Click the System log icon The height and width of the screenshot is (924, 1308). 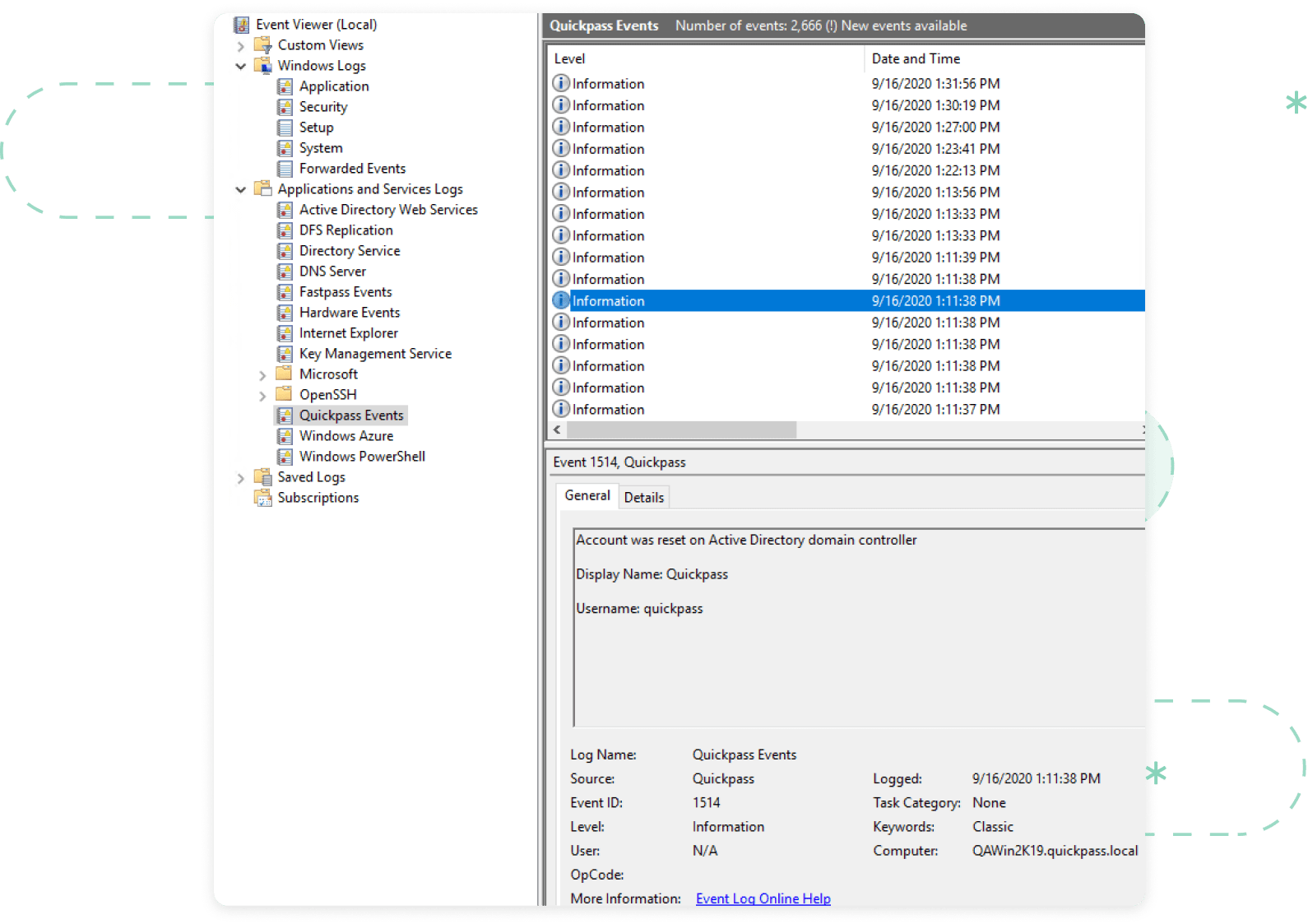tap(285, 148)
